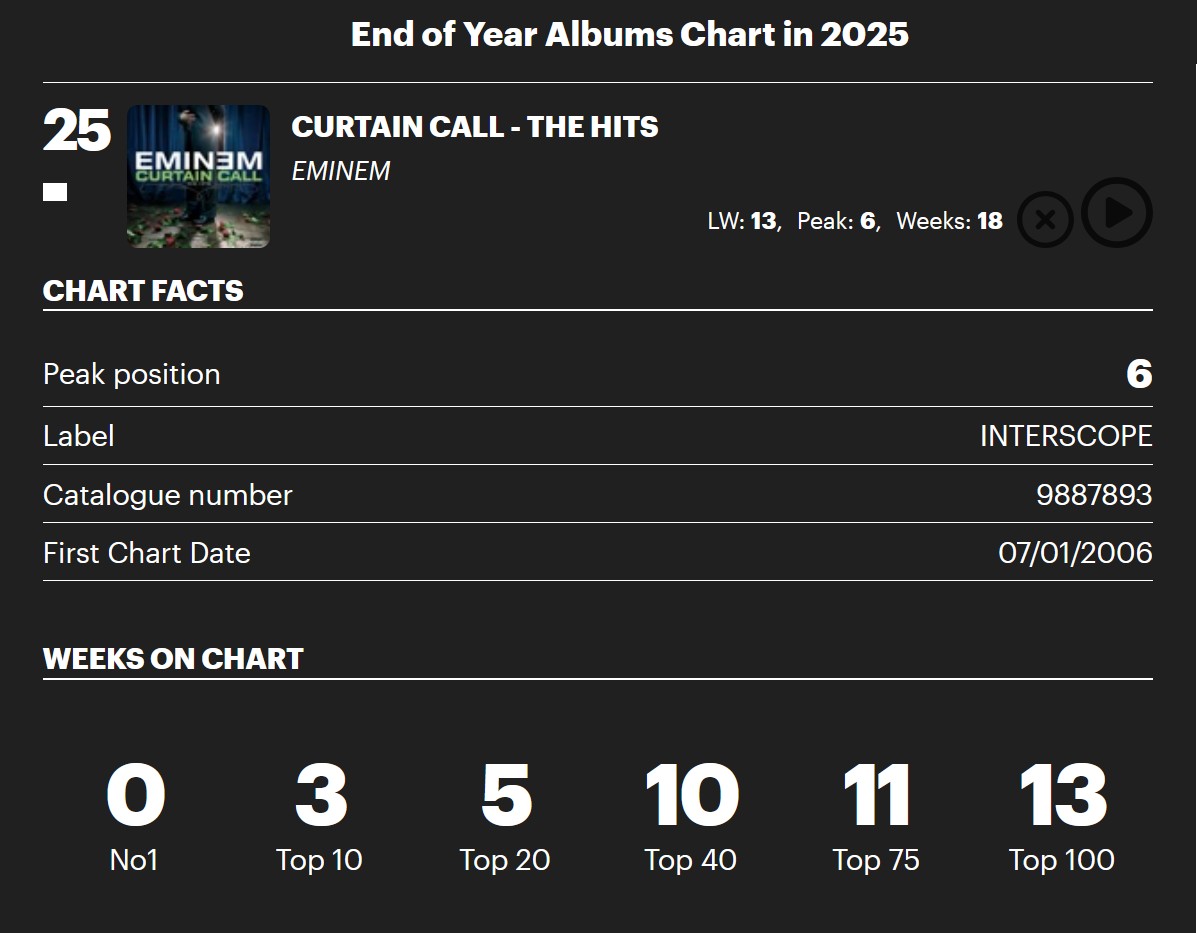
Task: Open the Eminem Curtain Call album cover
Action: [198, 176]
